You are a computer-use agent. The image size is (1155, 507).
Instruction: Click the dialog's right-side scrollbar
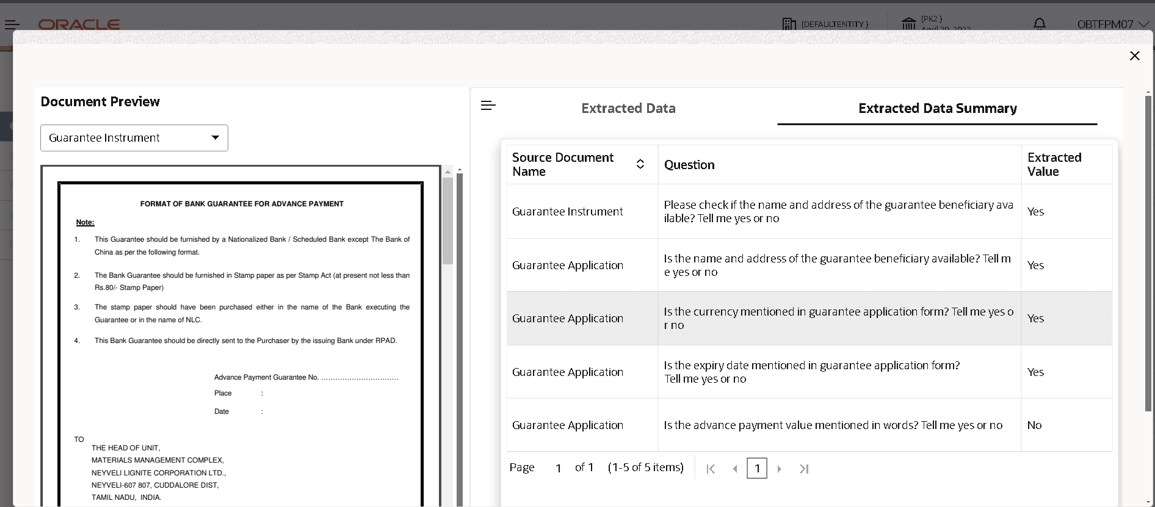click(x=1149, y=251)
